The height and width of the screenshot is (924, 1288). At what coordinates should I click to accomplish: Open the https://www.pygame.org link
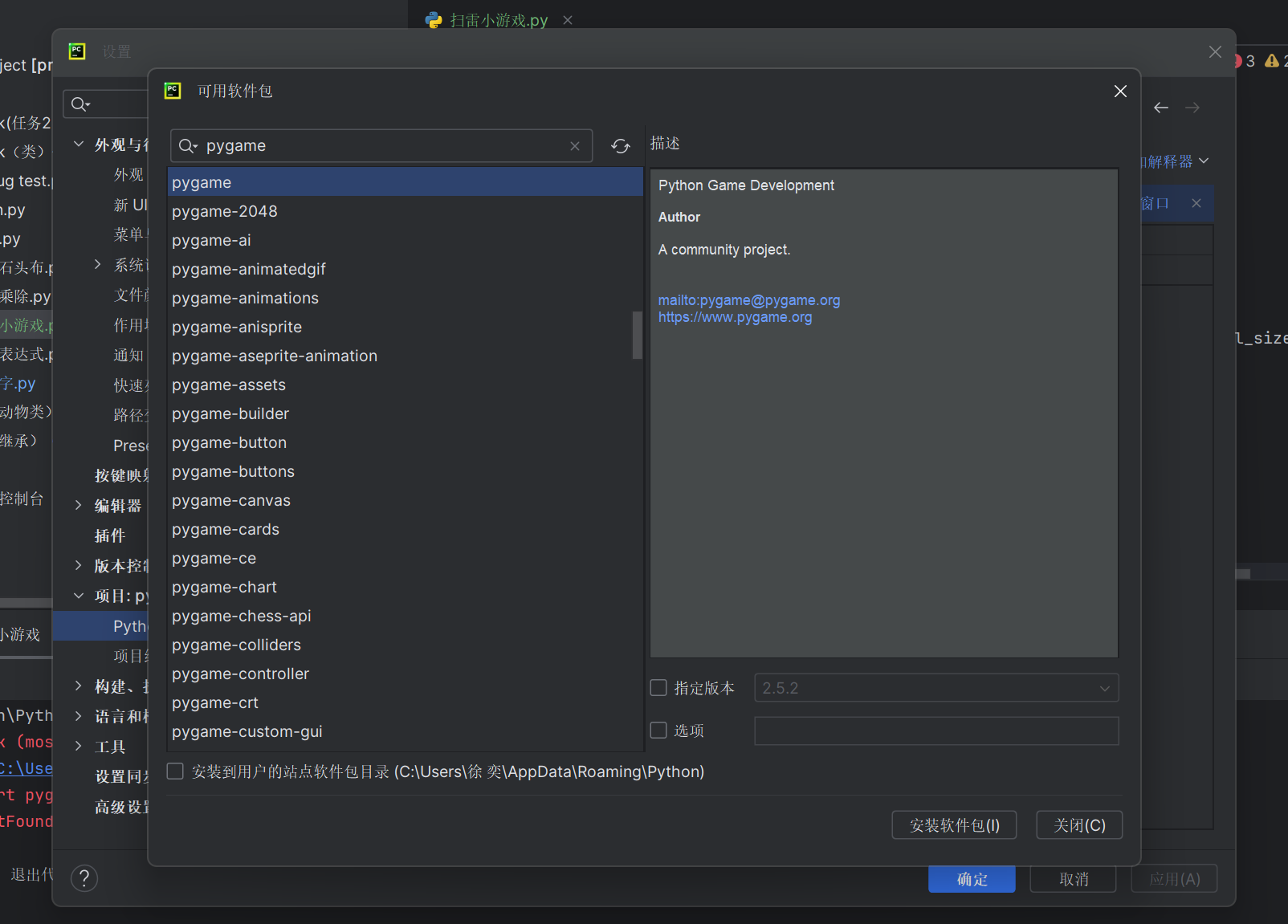735,317
